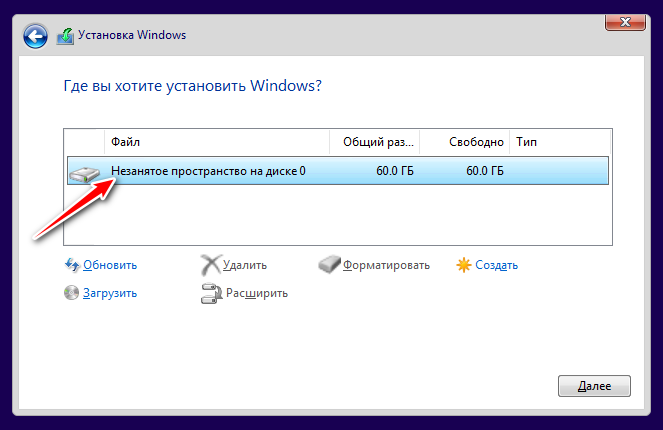The height and width of the screenshot is (430, 663).
Task: Click the Общий размер column header
Action: pos(374,142)
